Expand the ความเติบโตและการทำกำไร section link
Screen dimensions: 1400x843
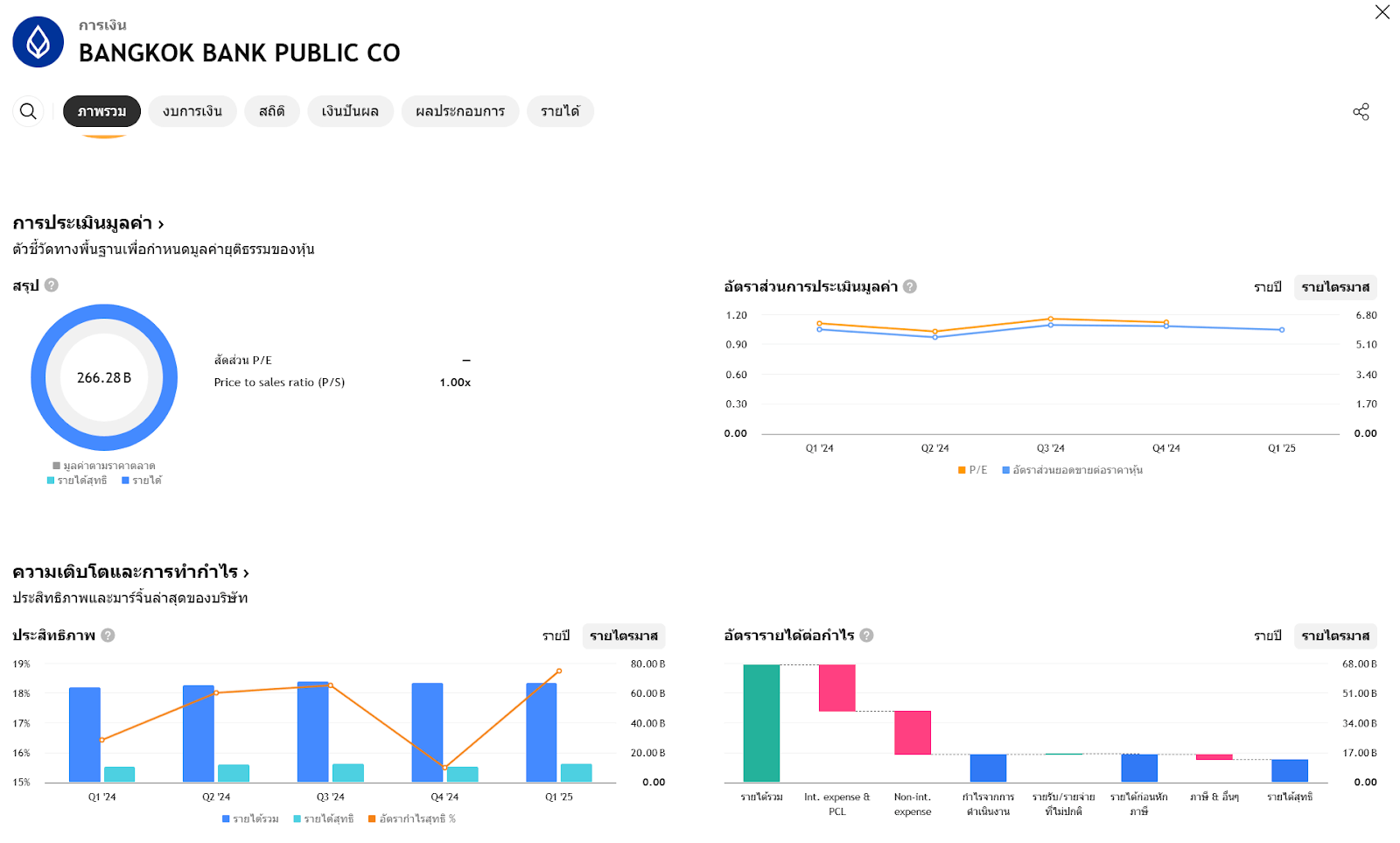pyautogui.click(x=130, y=572)
